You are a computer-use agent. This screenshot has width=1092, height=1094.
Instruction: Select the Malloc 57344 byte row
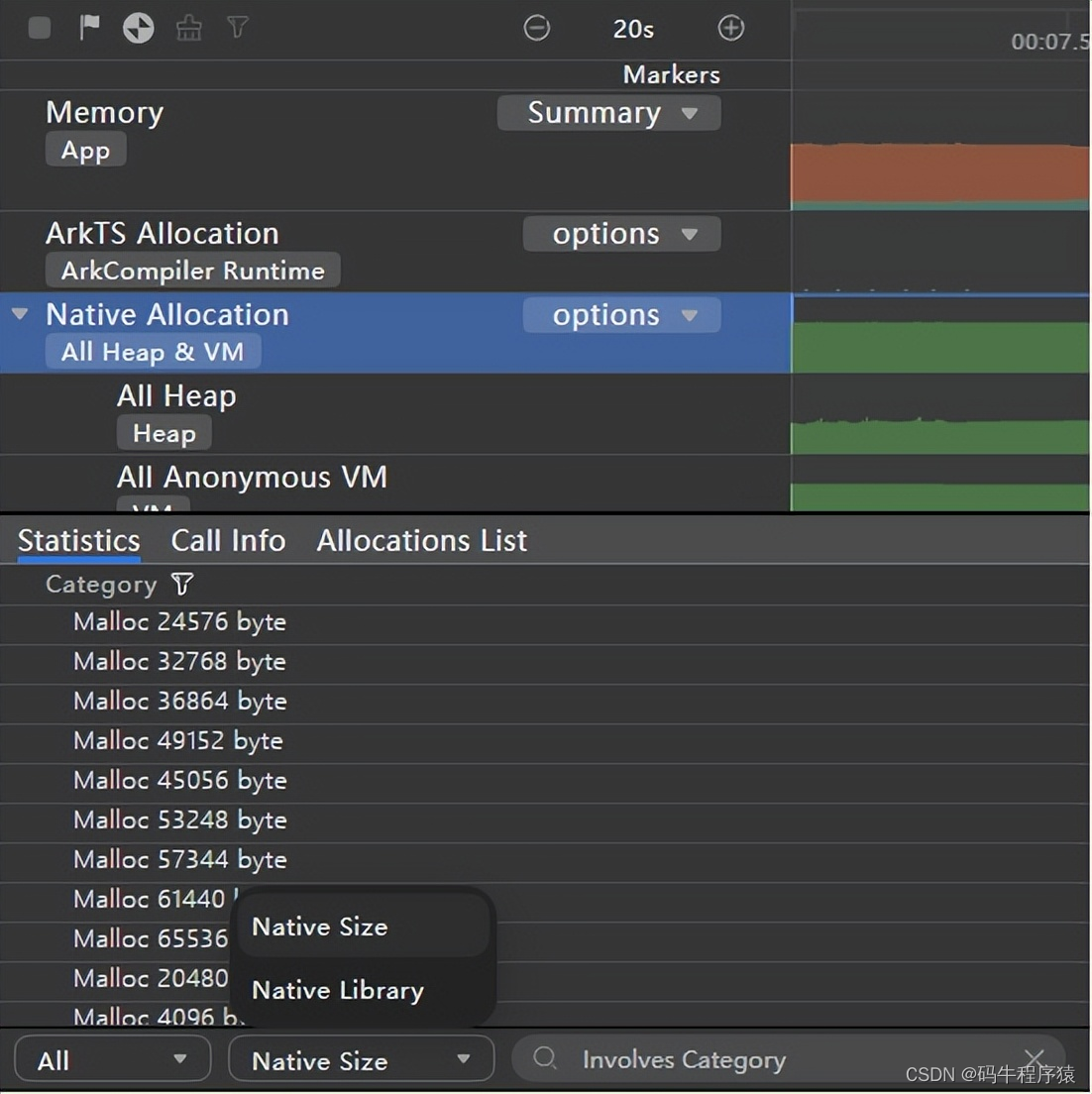(x=544, y=860)
